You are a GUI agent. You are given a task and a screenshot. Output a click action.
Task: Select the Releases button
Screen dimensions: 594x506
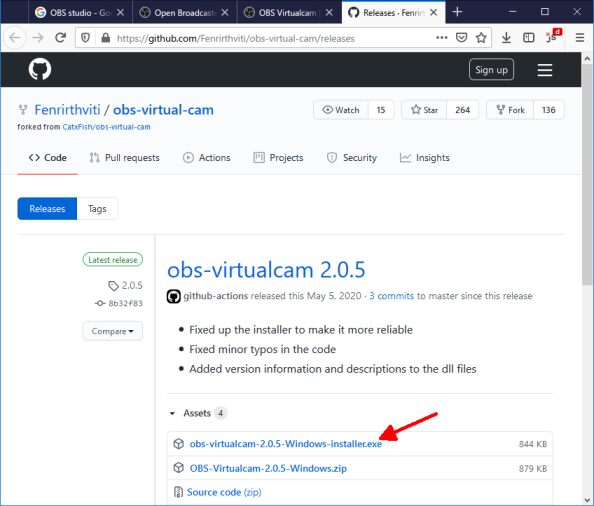(47, 209)
